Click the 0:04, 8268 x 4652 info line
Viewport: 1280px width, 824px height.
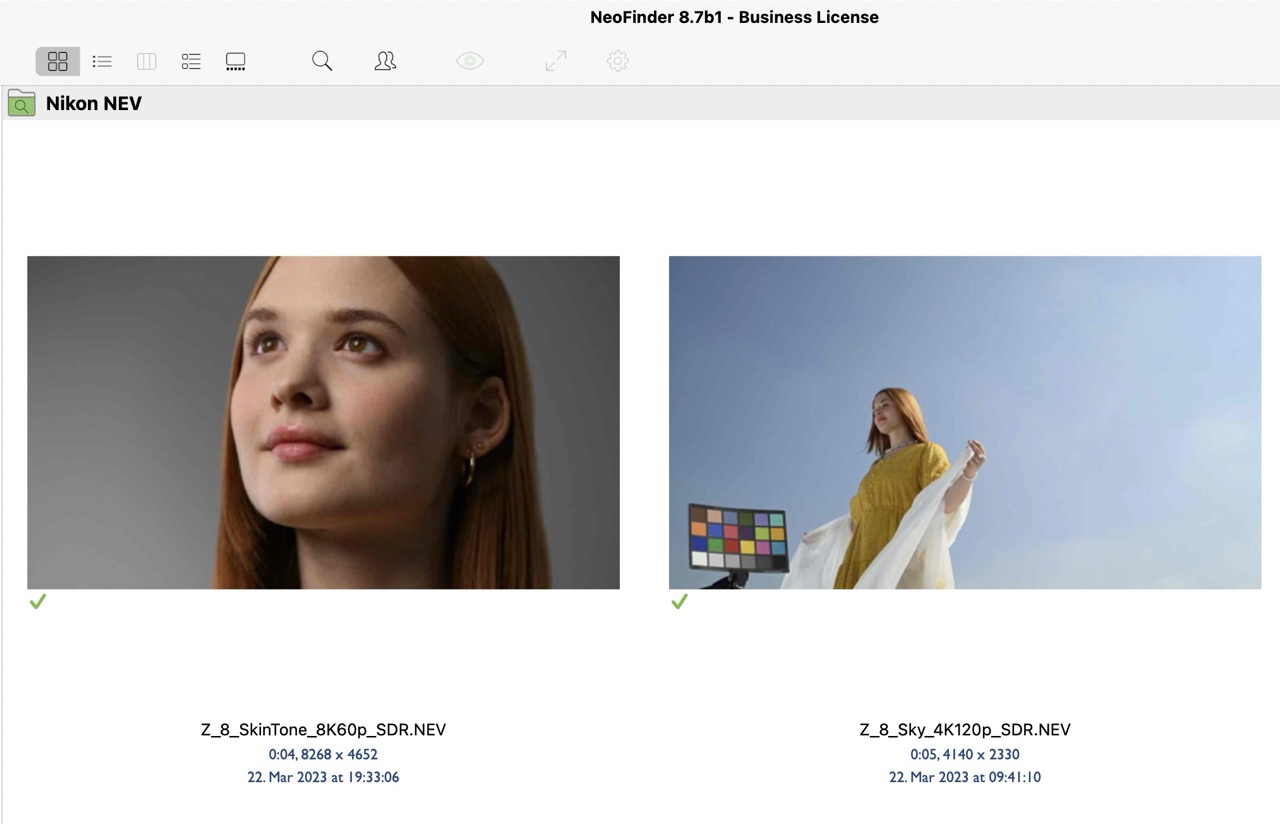click(323, 754)
